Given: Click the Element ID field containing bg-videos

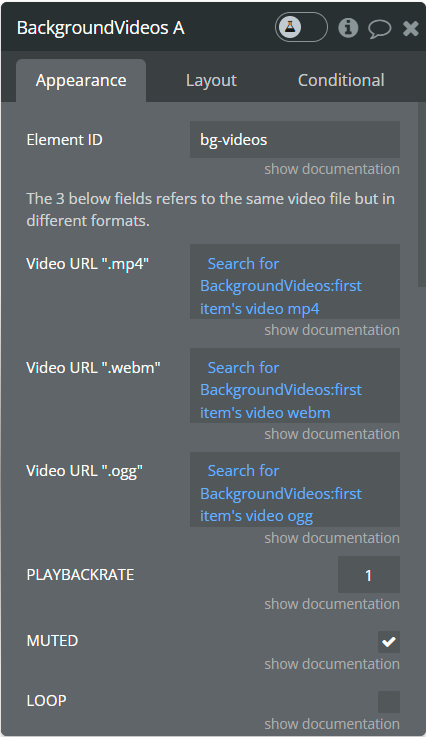Looking at the screenshot, I should click(x=295, y=140).
